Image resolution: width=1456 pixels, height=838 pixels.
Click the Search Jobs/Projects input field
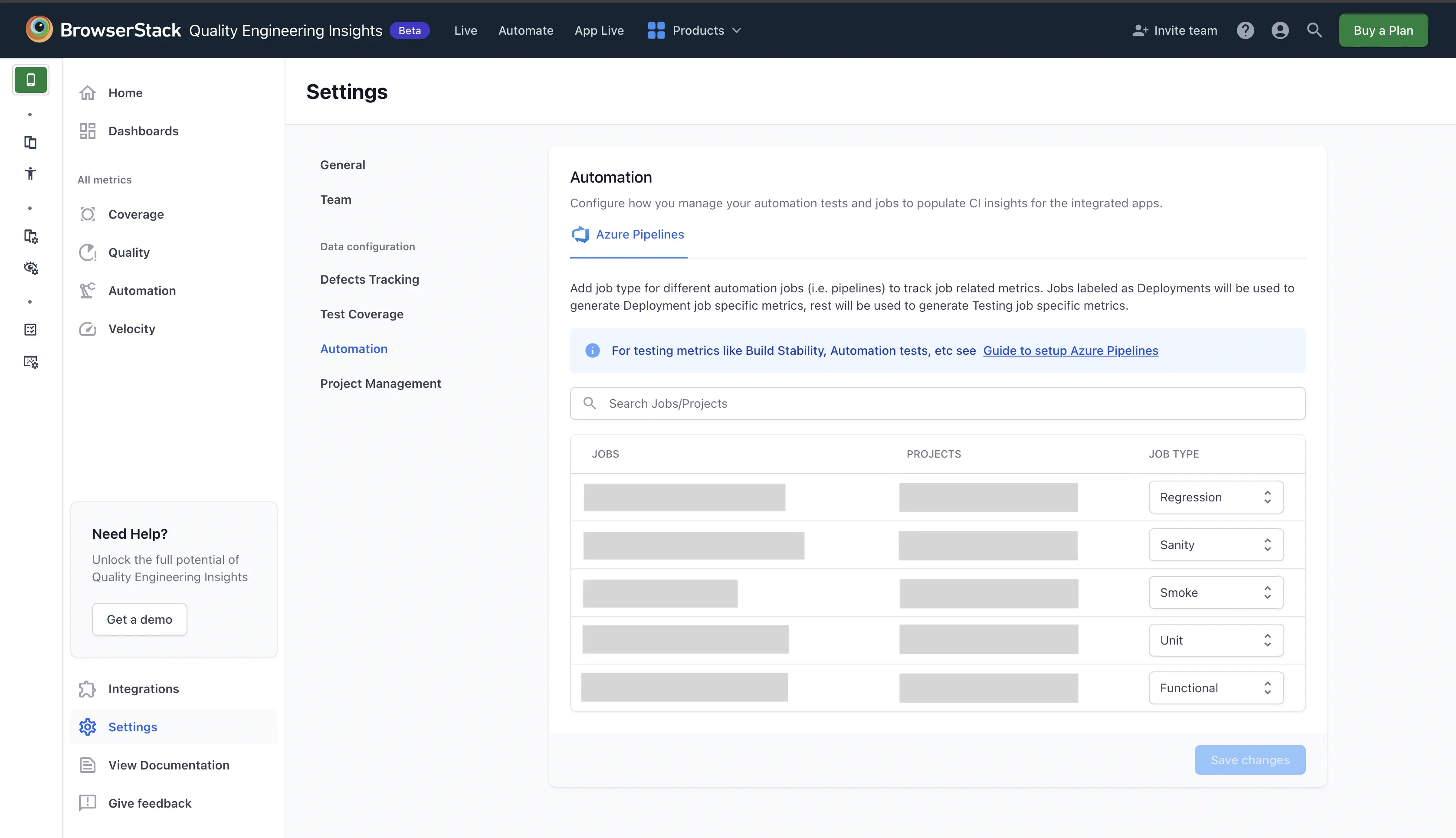pyautogui.click(x=938, y=403)
